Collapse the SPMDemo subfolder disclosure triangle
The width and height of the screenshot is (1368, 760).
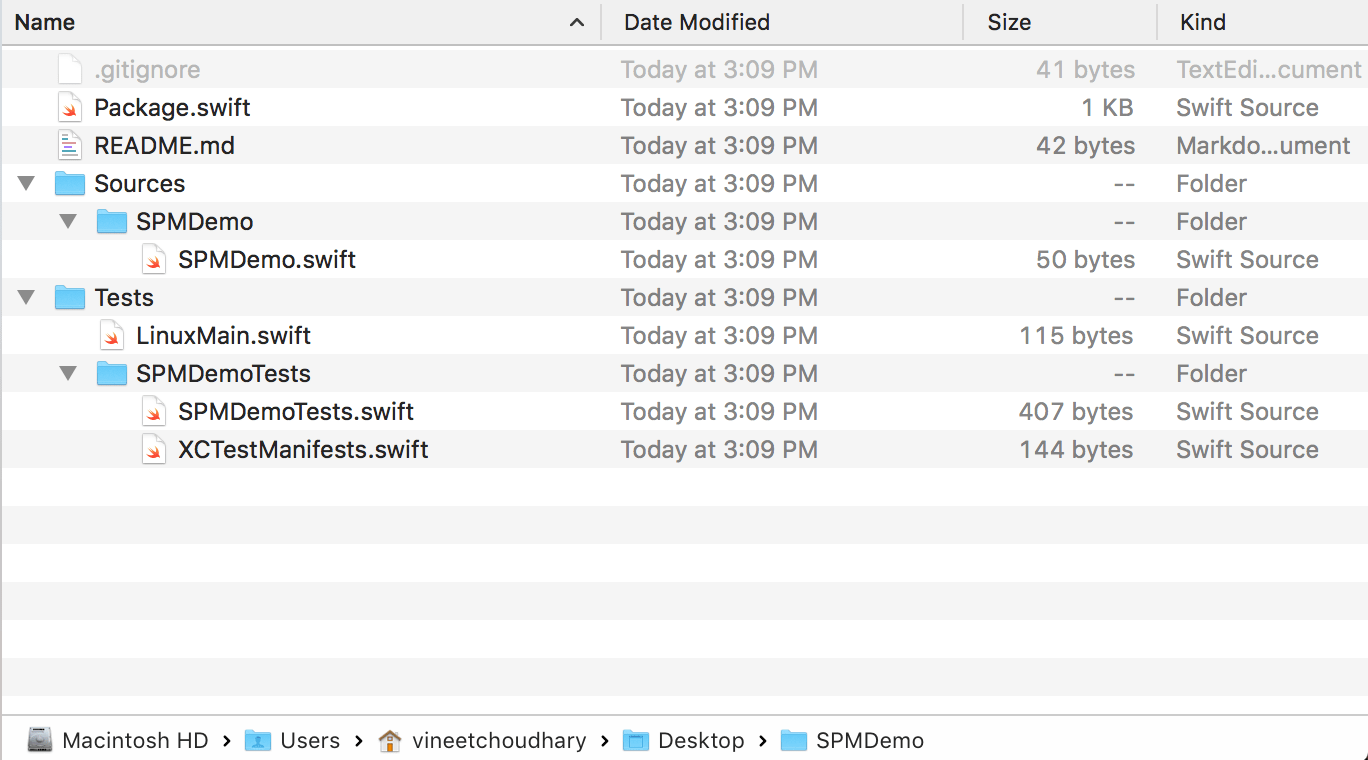68,222
